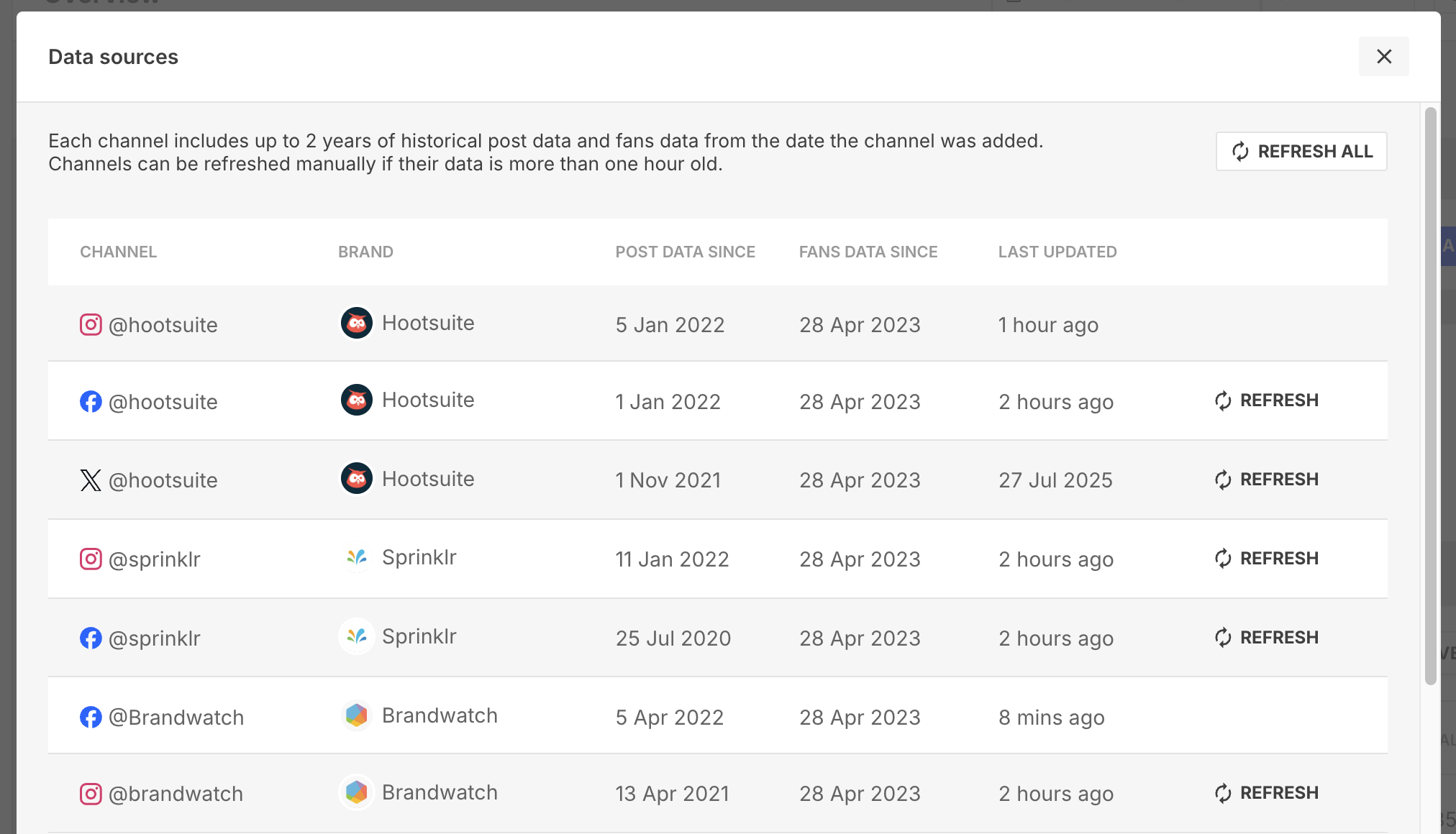Click '27 Jul 2025' last updated value
This screenshot has width=1456, height=834.
[1055, 480]
